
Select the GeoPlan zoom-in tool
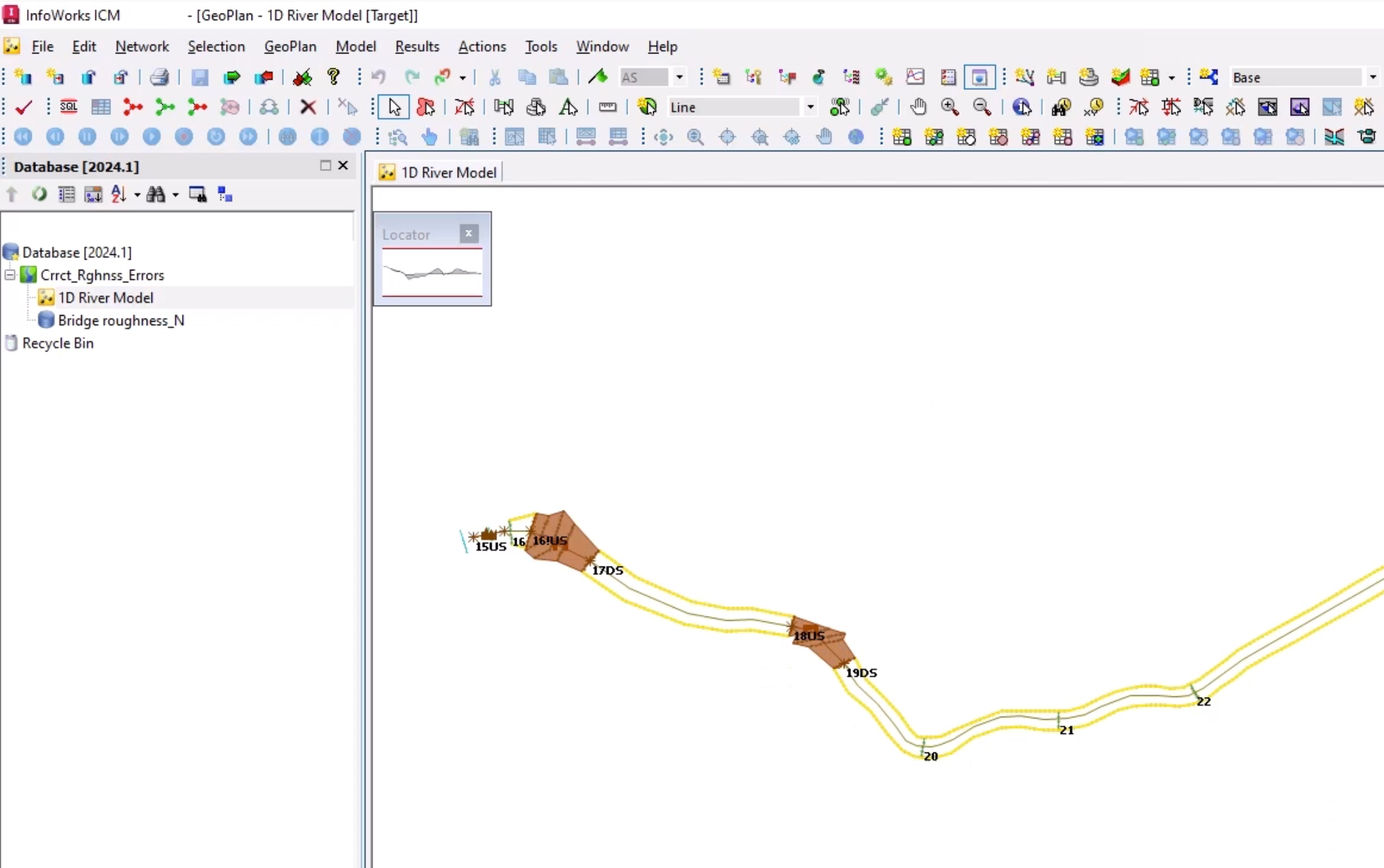click(x=949, y=107)
